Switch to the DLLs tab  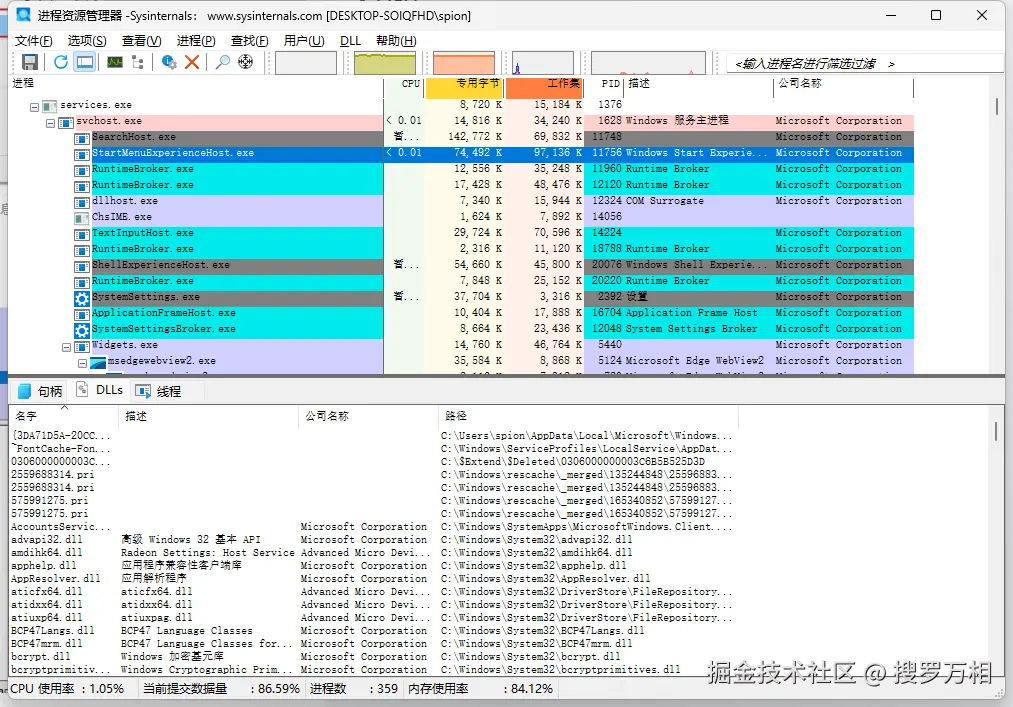point(99,390)
